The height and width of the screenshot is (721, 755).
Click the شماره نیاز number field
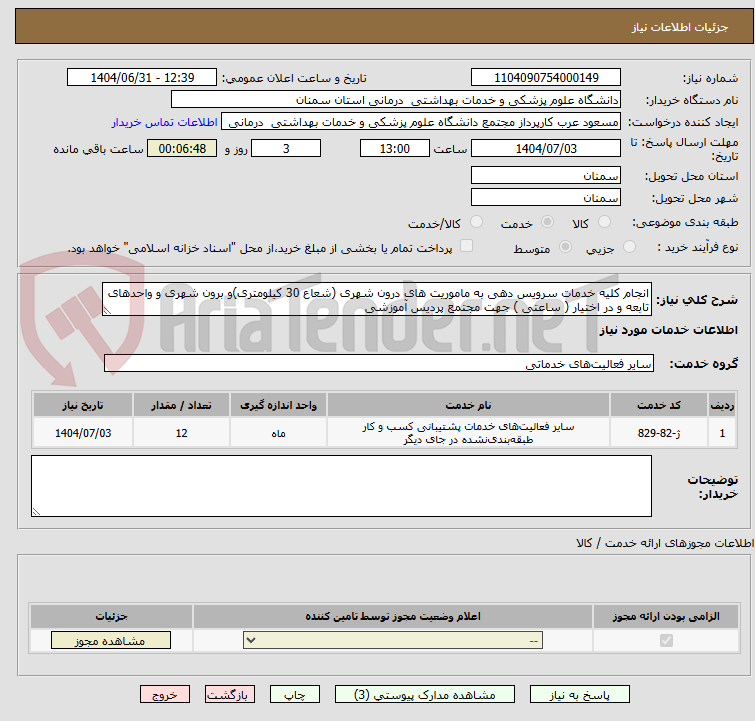click(x=546, y=78)
